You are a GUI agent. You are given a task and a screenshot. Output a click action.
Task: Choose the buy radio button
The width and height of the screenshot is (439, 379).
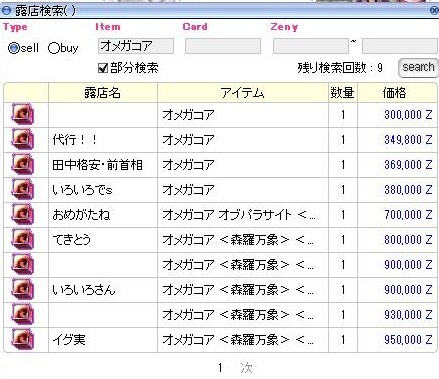pyautogui.click(x=53, y=48)
